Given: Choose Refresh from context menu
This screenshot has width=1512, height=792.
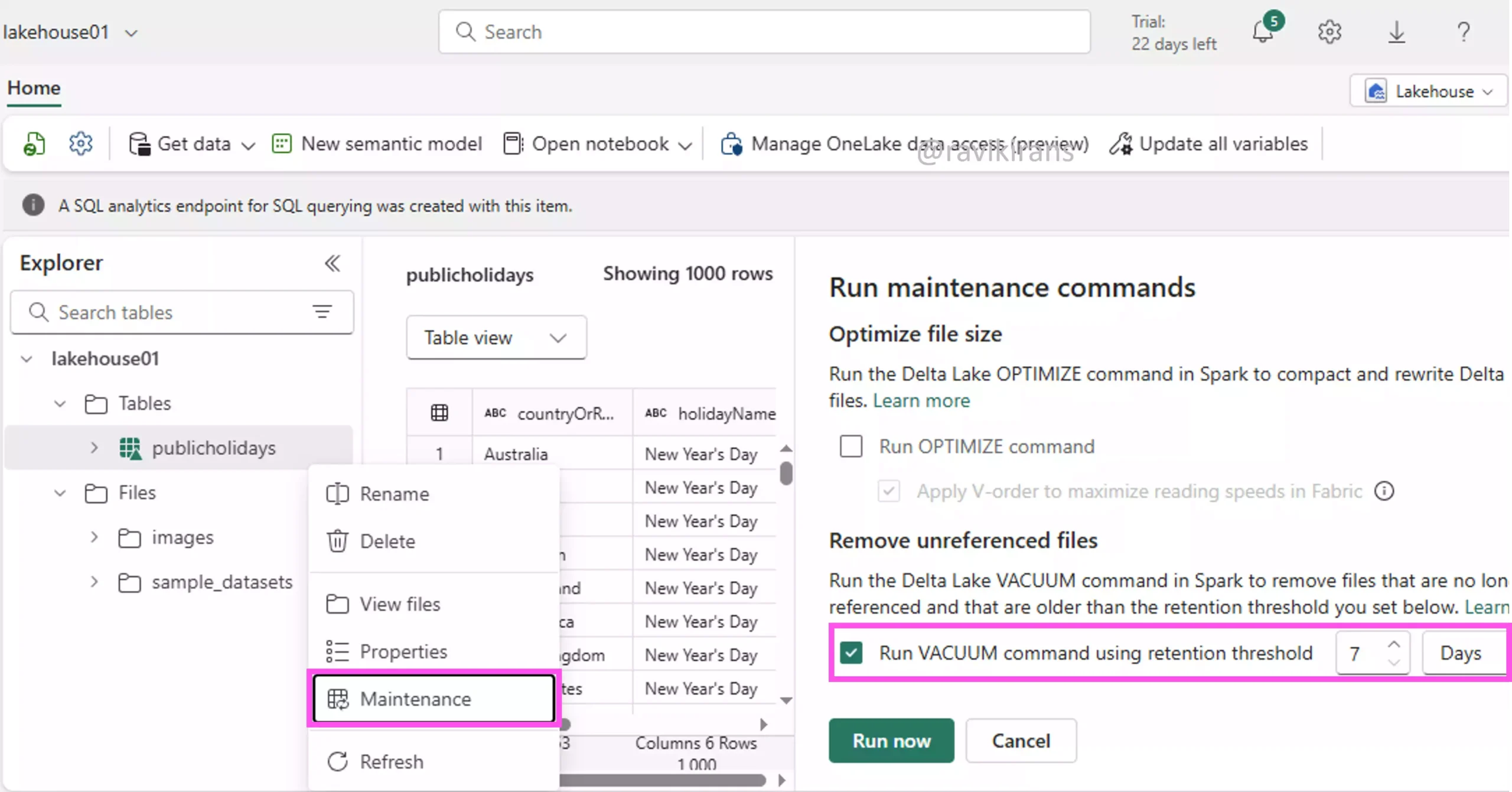Looking at the screenshot, I should click(x=434, y=762).
